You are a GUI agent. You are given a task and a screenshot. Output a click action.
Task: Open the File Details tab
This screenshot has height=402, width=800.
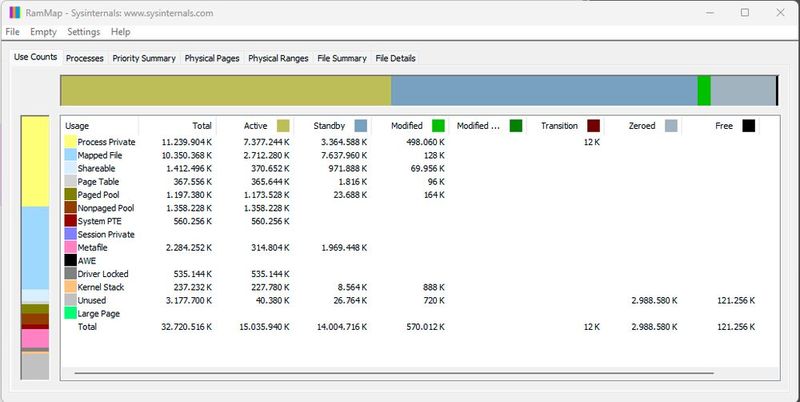[395, 58]
